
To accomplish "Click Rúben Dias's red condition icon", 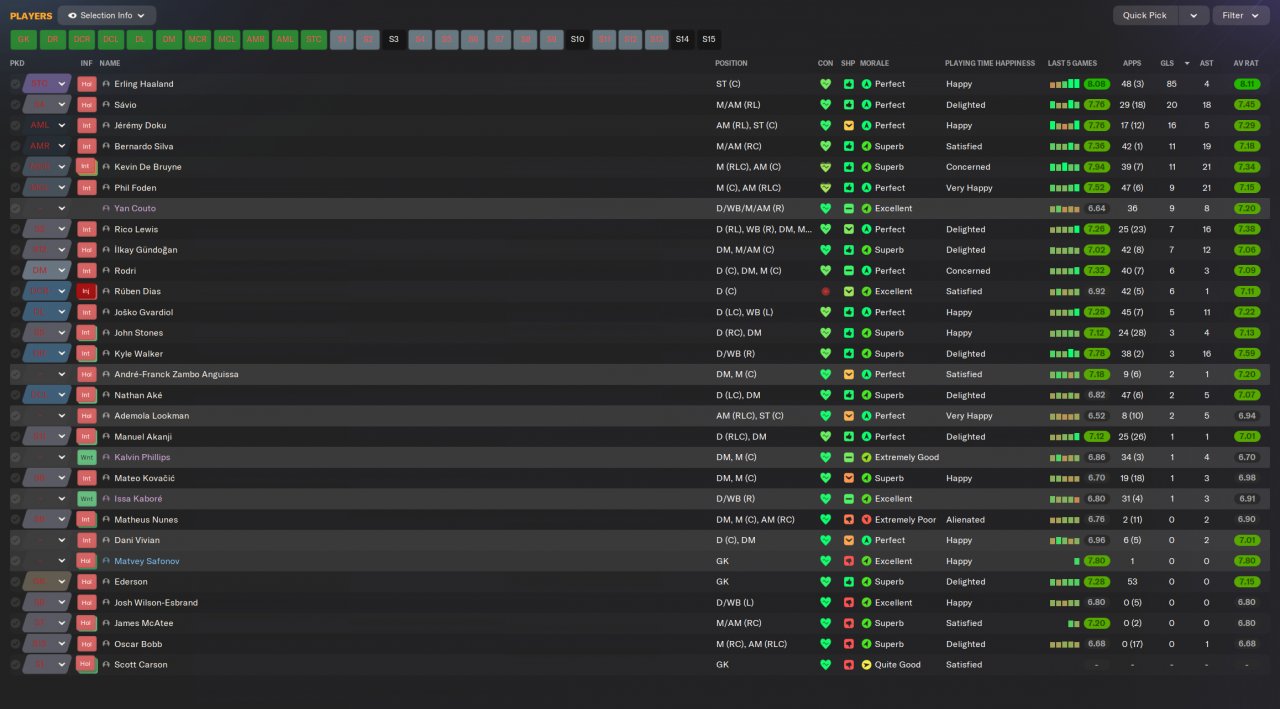I will tap(825, 291).
